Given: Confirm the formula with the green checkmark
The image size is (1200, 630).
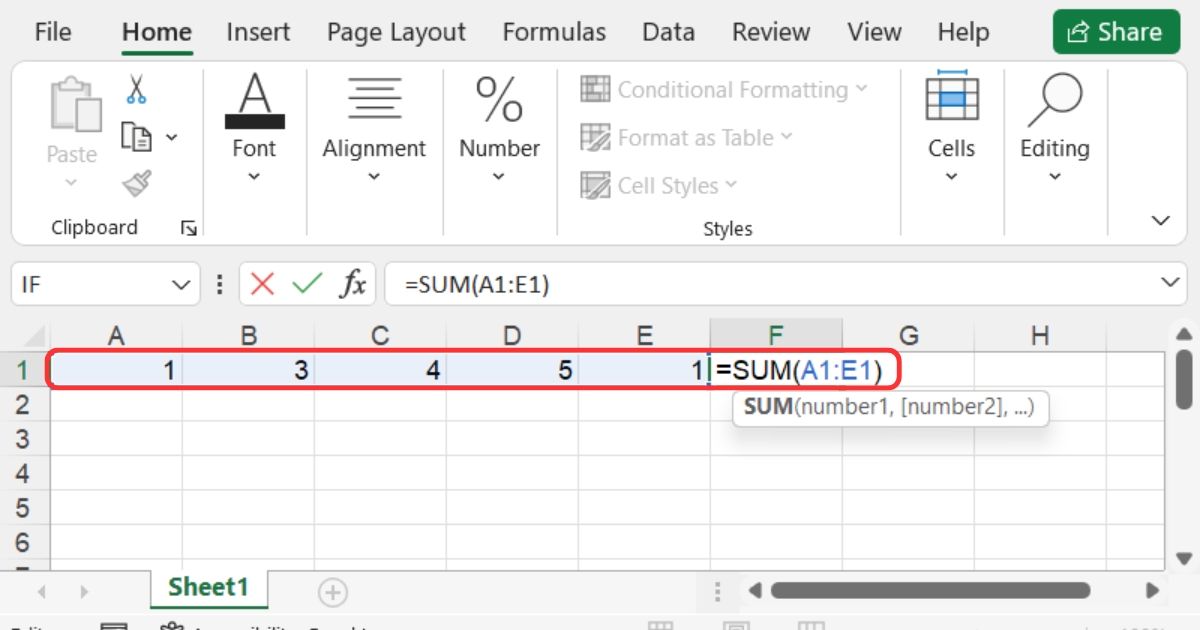Looking at the screenshot, I should point(307,285).
